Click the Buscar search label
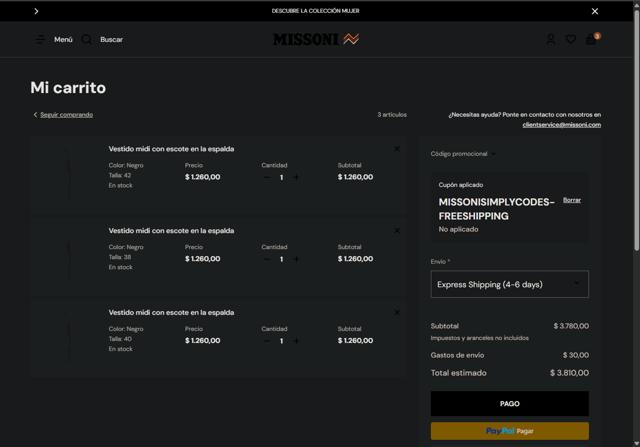The width and height of the screenshot is (640, 447). (x=111, y=40)
